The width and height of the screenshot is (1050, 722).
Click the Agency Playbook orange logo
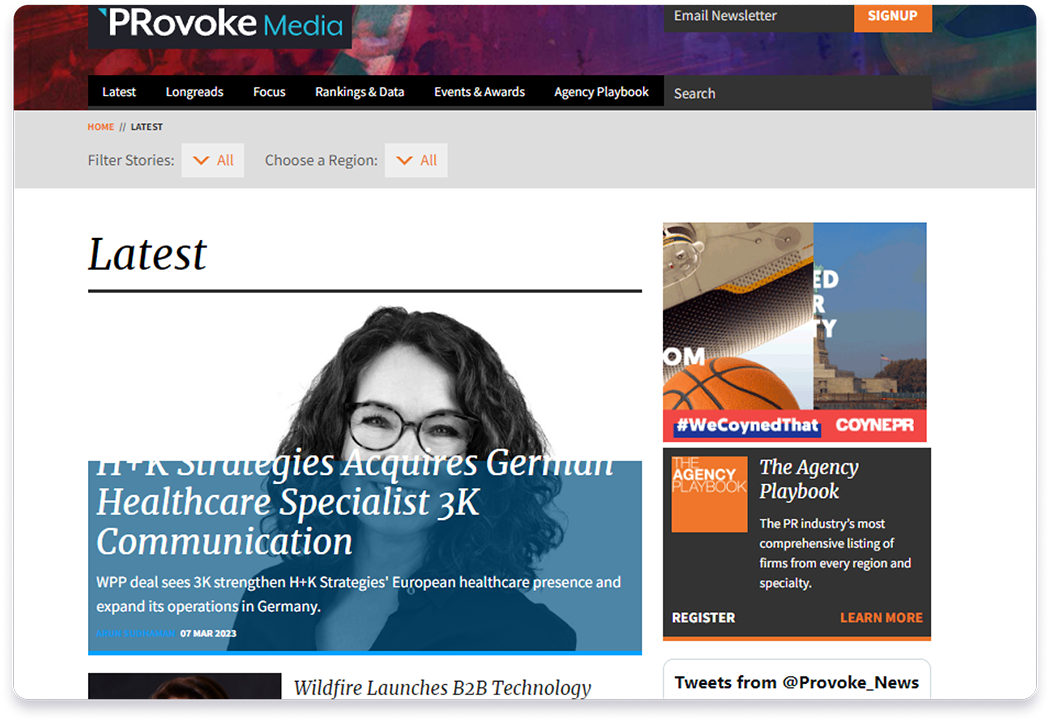click(708, 493)
